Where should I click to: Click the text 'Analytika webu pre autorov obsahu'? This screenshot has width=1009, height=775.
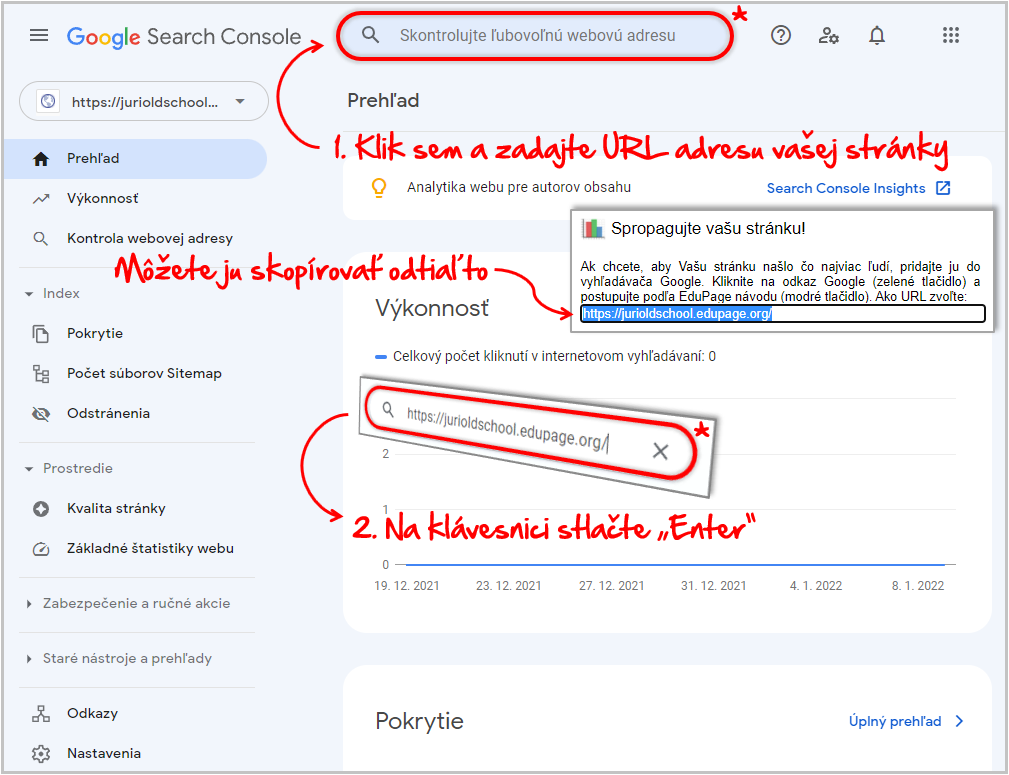519,187
